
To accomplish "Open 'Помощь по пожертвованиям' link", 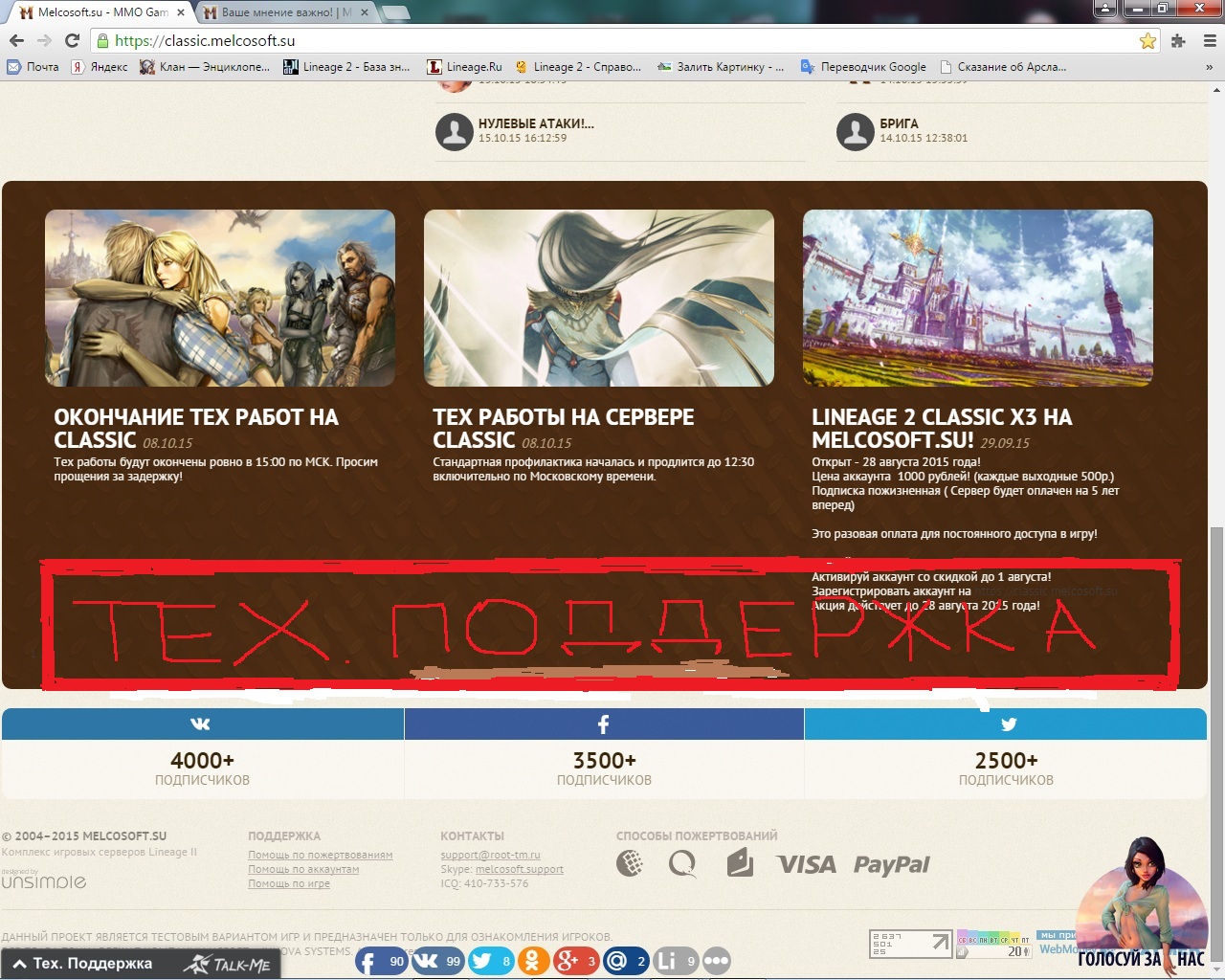I will click(x=321, y=855).
